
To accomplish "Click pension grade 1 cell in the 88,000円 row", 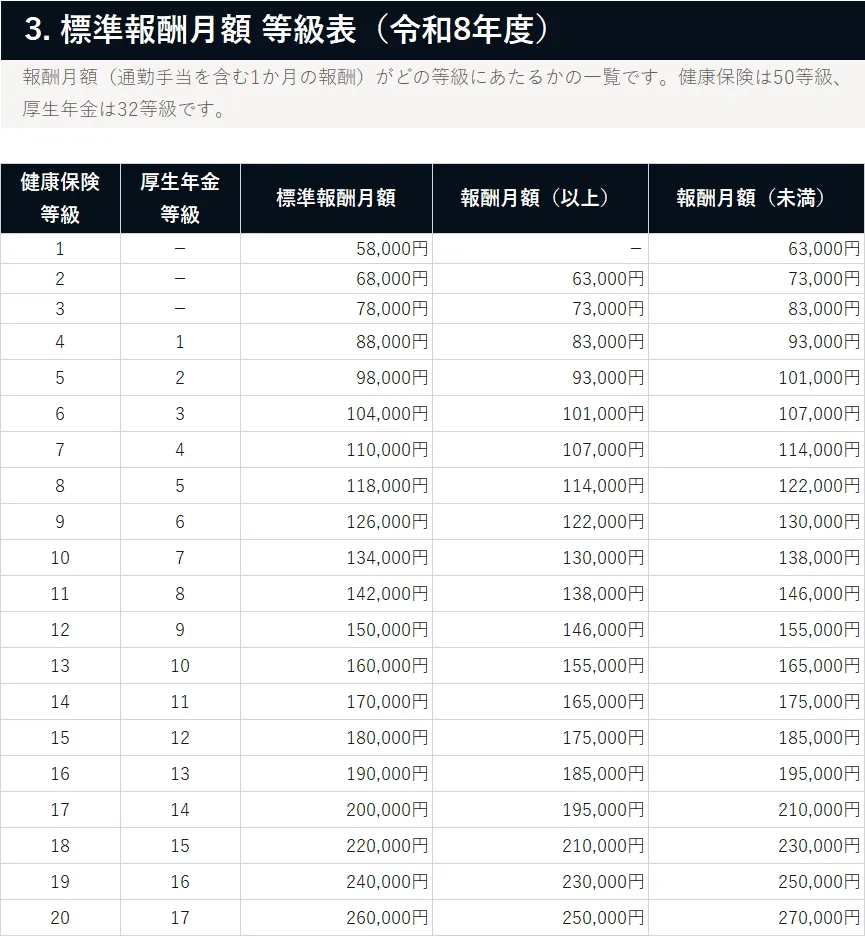I will point(180,341).
